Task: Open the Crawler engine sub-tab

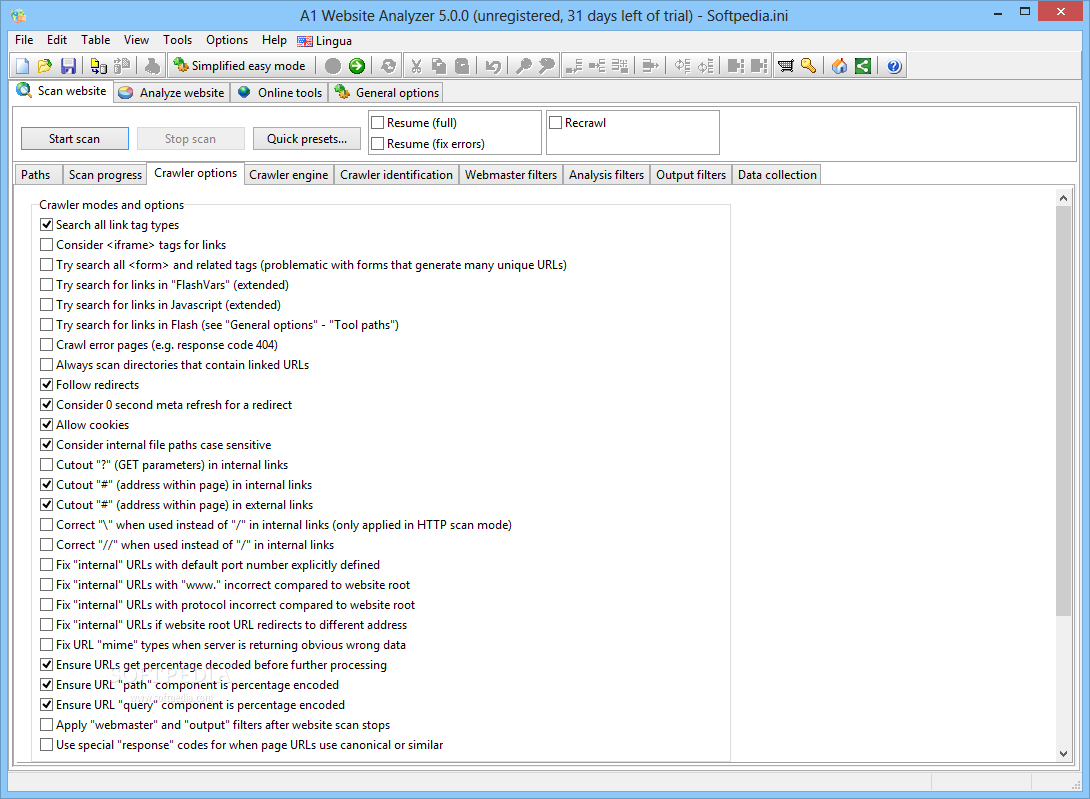Action: (288, 175)
